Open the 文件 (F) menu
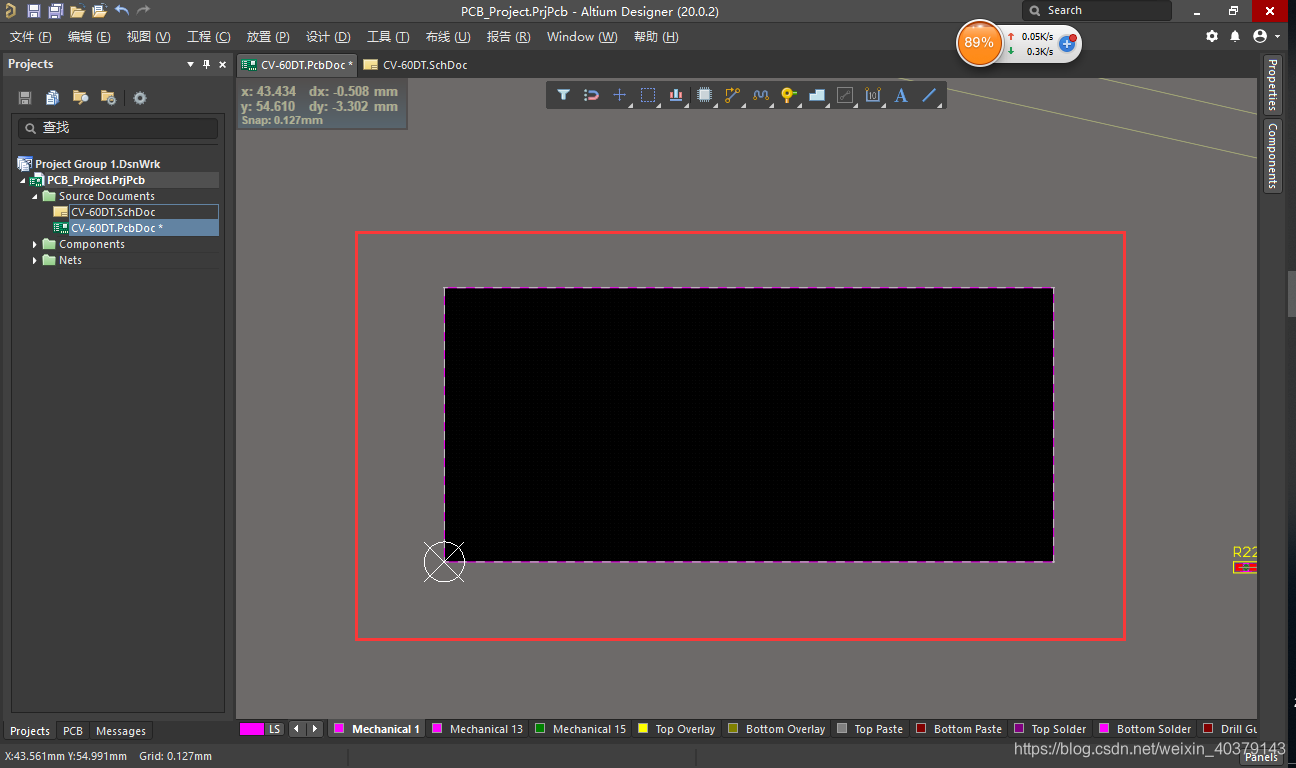This screenshot has height=768, width=1296. point(30,37)
